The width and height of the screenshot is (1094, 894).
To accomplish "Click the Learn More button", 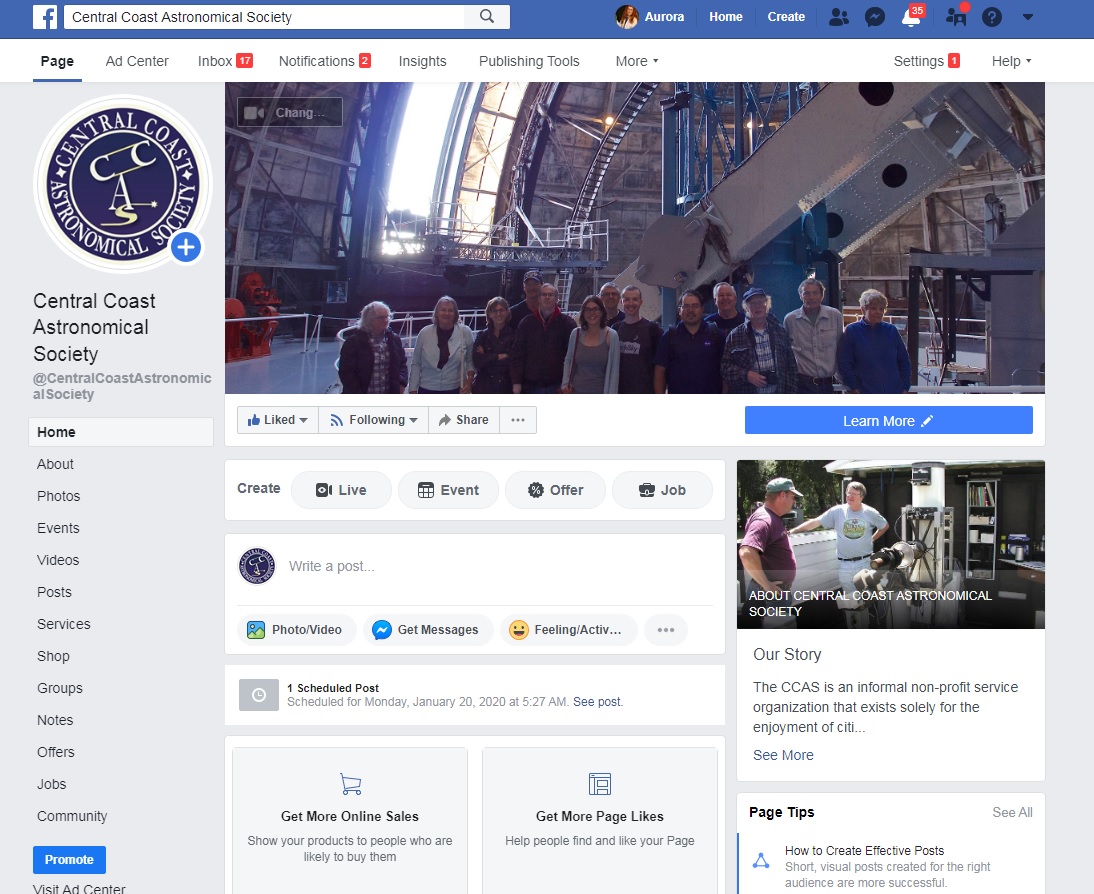I will coord(888,420).
